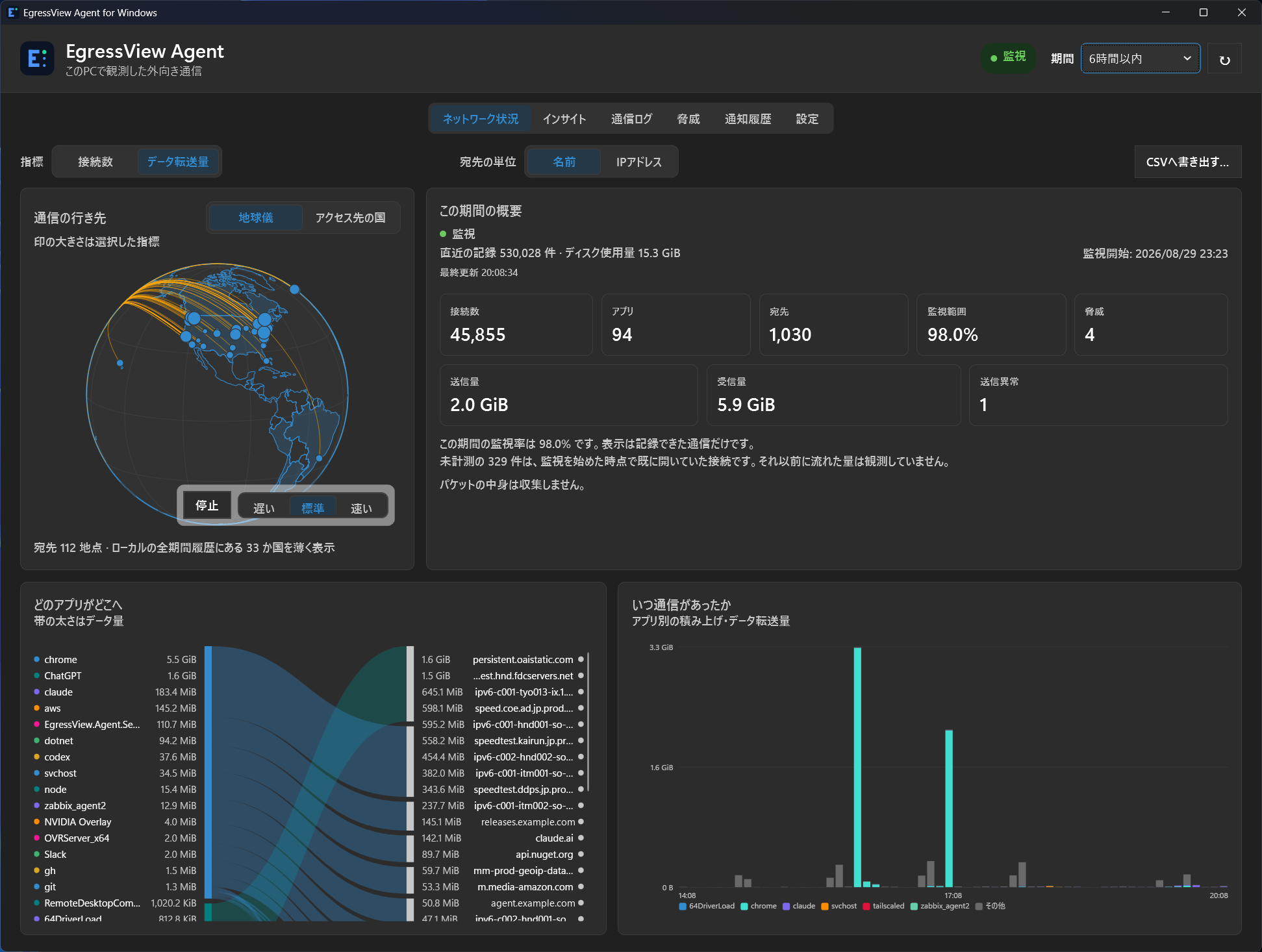Viewport: 1262px width, 952px height.
Task: Click the EgressView Agent logo icon
Action: click(x=37, y=58)
